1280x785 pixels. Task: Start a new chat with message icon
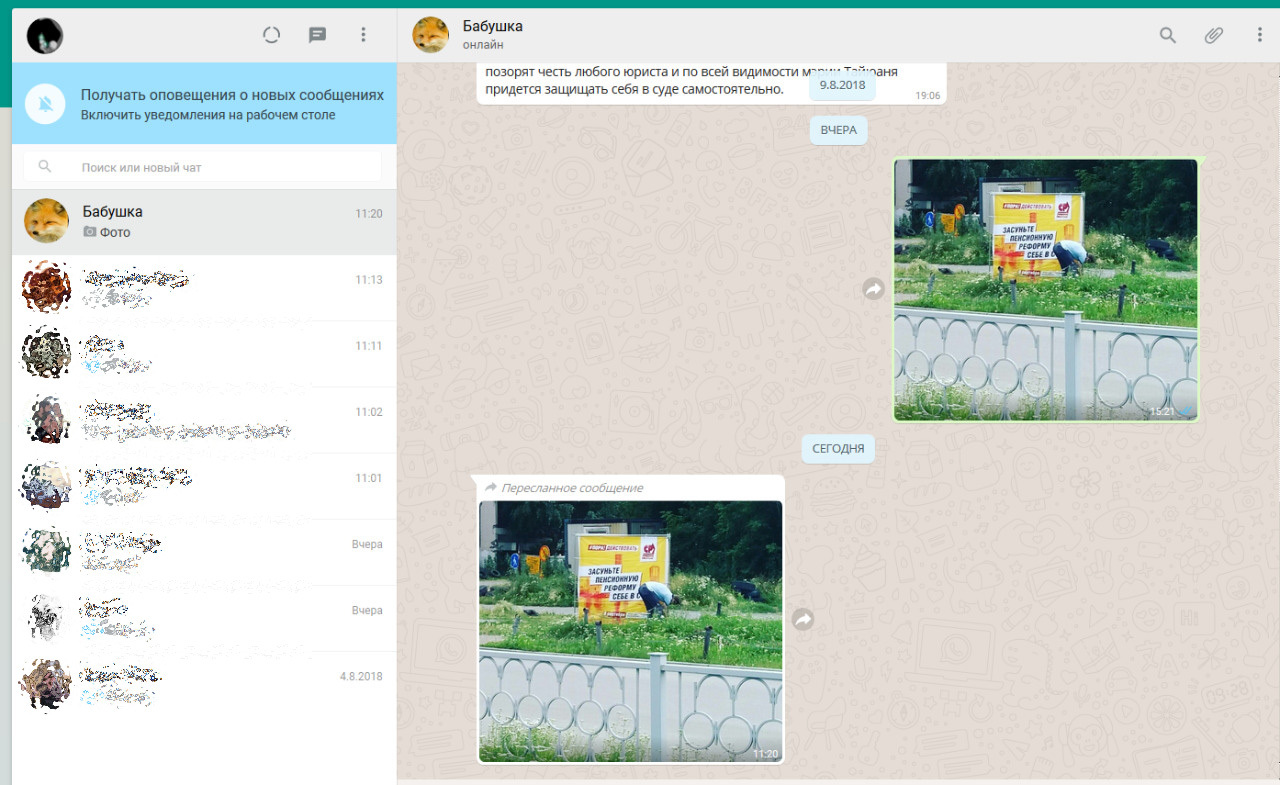click(x=317, y=35)
